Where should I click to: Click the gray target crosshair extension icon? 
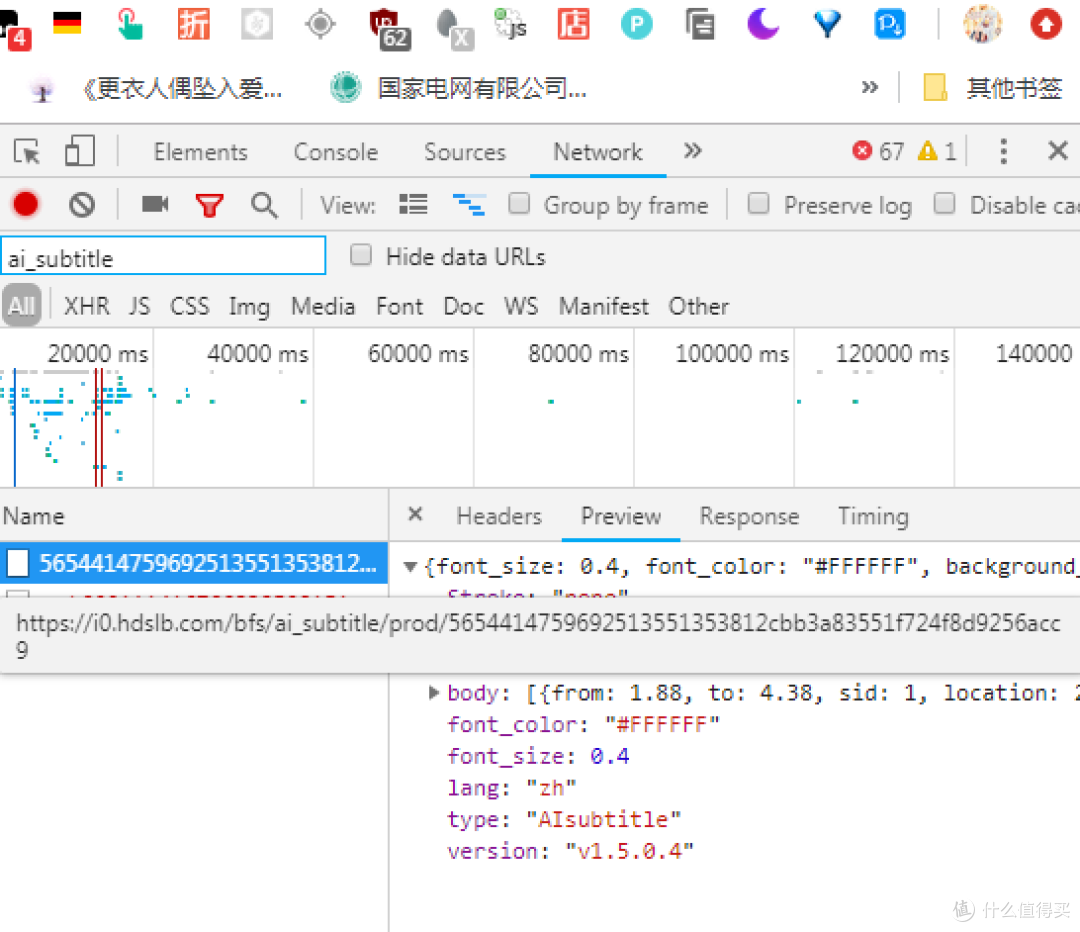click(x=320, y=24)
